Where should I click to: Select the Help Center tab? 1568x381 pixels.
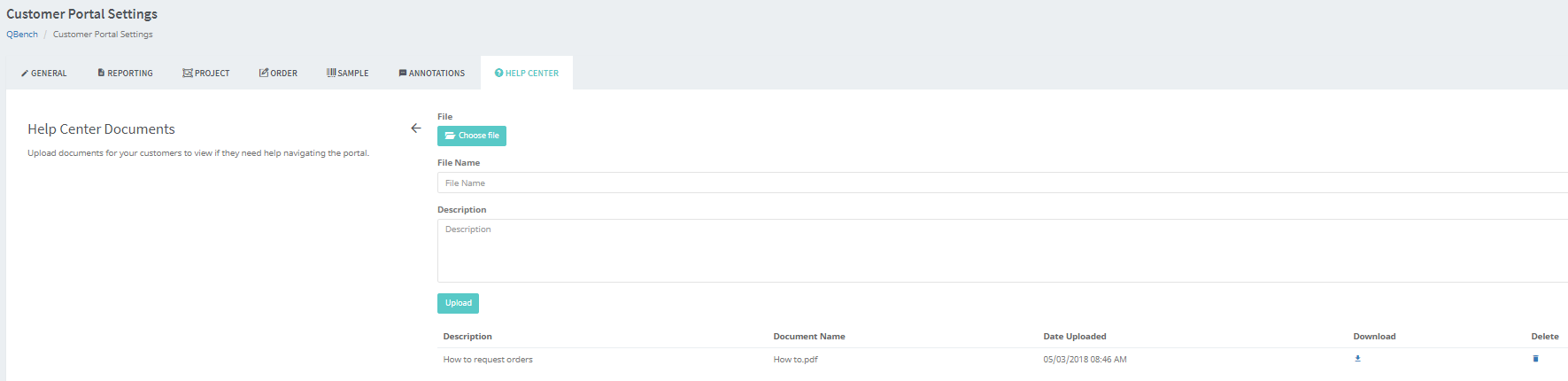[x=527, y=74]
